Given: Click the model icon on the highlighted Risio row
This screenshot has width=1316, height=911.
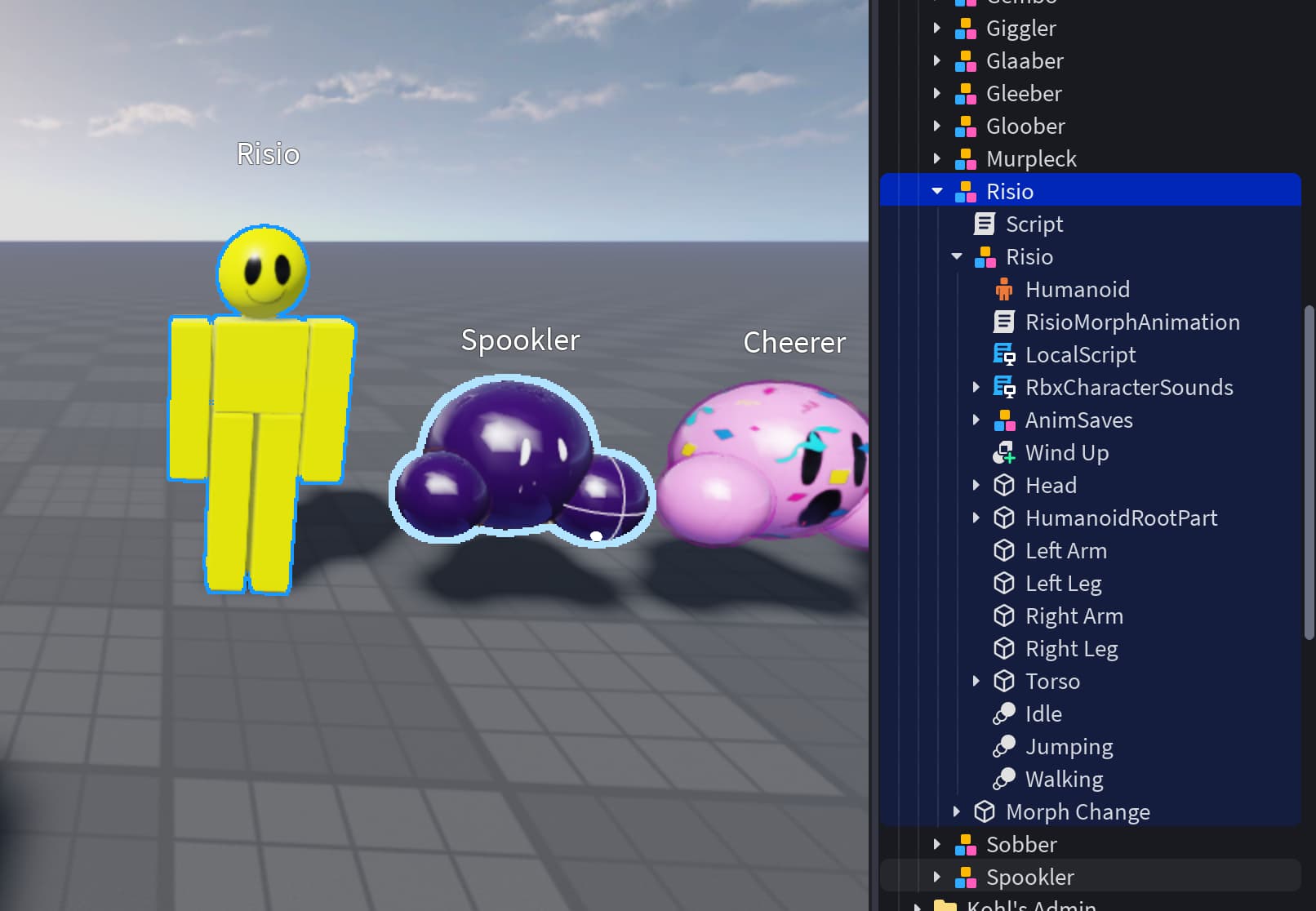Looking at the screenshot, I should (x=966, y=192).
